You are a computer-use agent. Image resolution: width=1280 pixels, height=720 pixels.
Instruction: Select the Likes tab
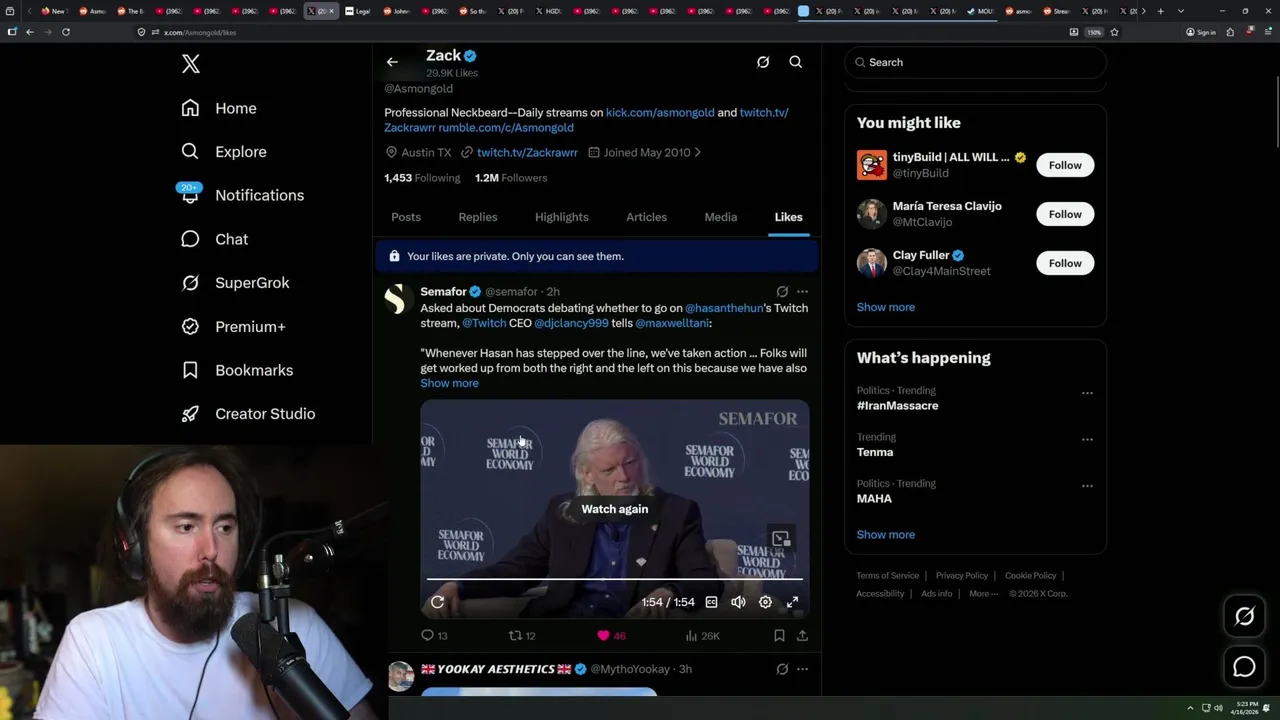[788, 217]
